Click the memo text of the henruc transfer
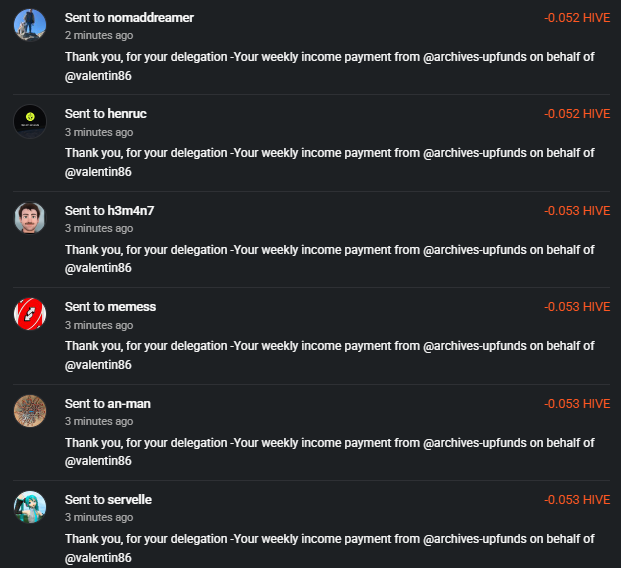Viewport: 621px width, 568px height. [x=330, y=153]
